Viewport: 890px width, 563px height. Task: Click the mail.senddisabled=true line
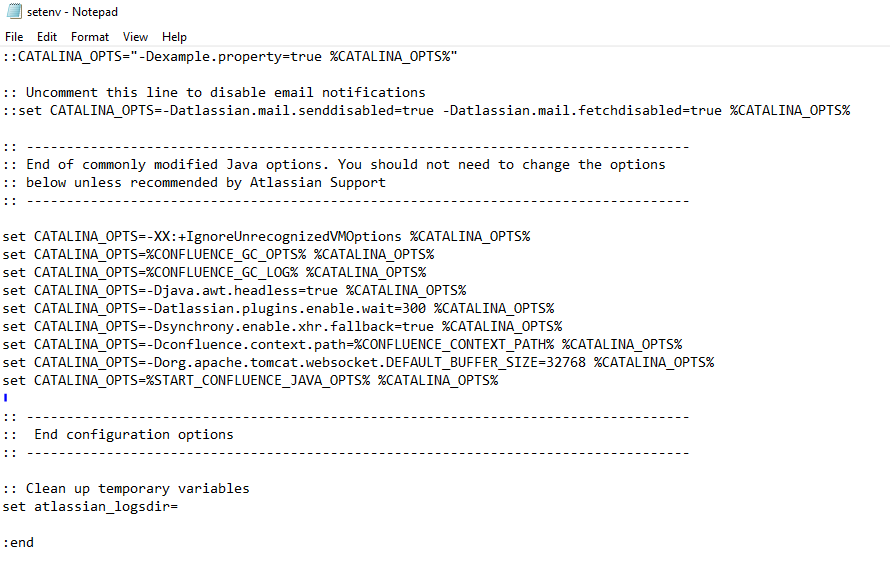[x=426, y=111]
